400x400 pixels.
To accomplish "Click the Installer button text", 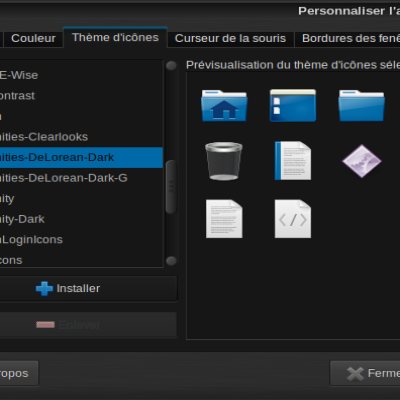I will point(78,289).
